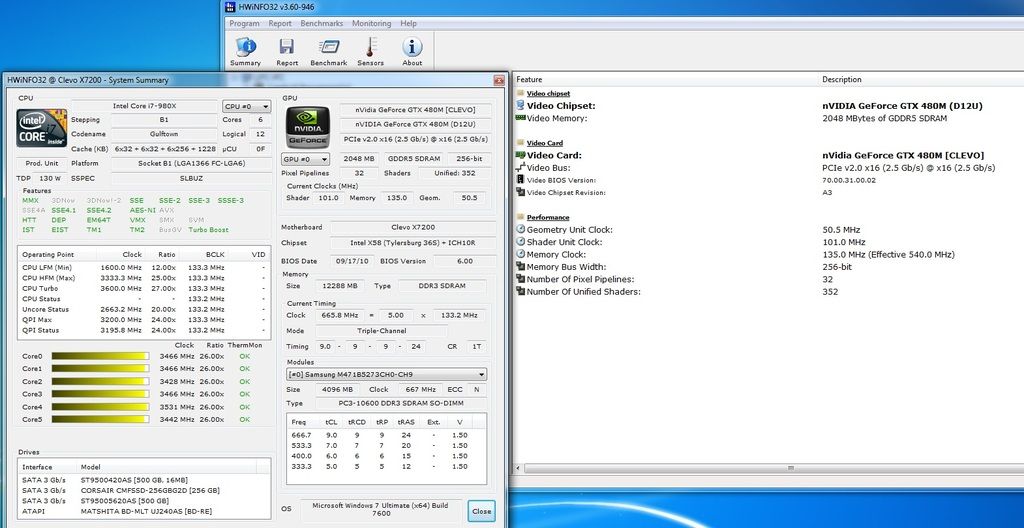Viewport: 1024px width, 528px height.
Task: Click the Video Card section folder icon
Action: [x=520, y=142]
